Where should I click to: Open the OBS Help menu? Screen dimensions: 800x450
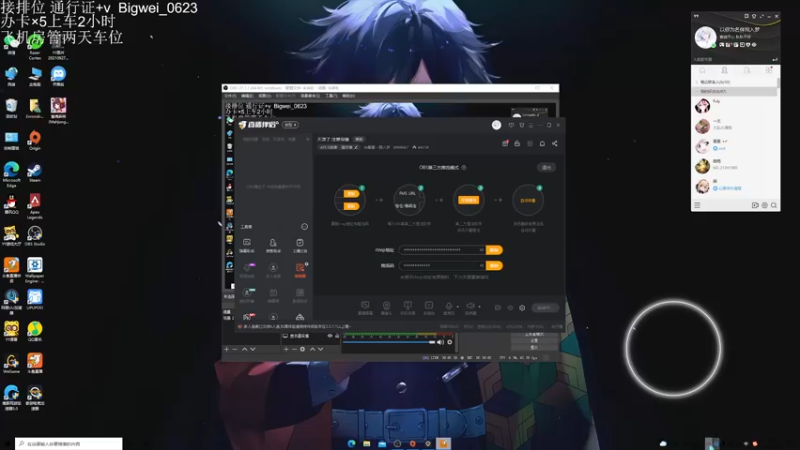[348, 96]
